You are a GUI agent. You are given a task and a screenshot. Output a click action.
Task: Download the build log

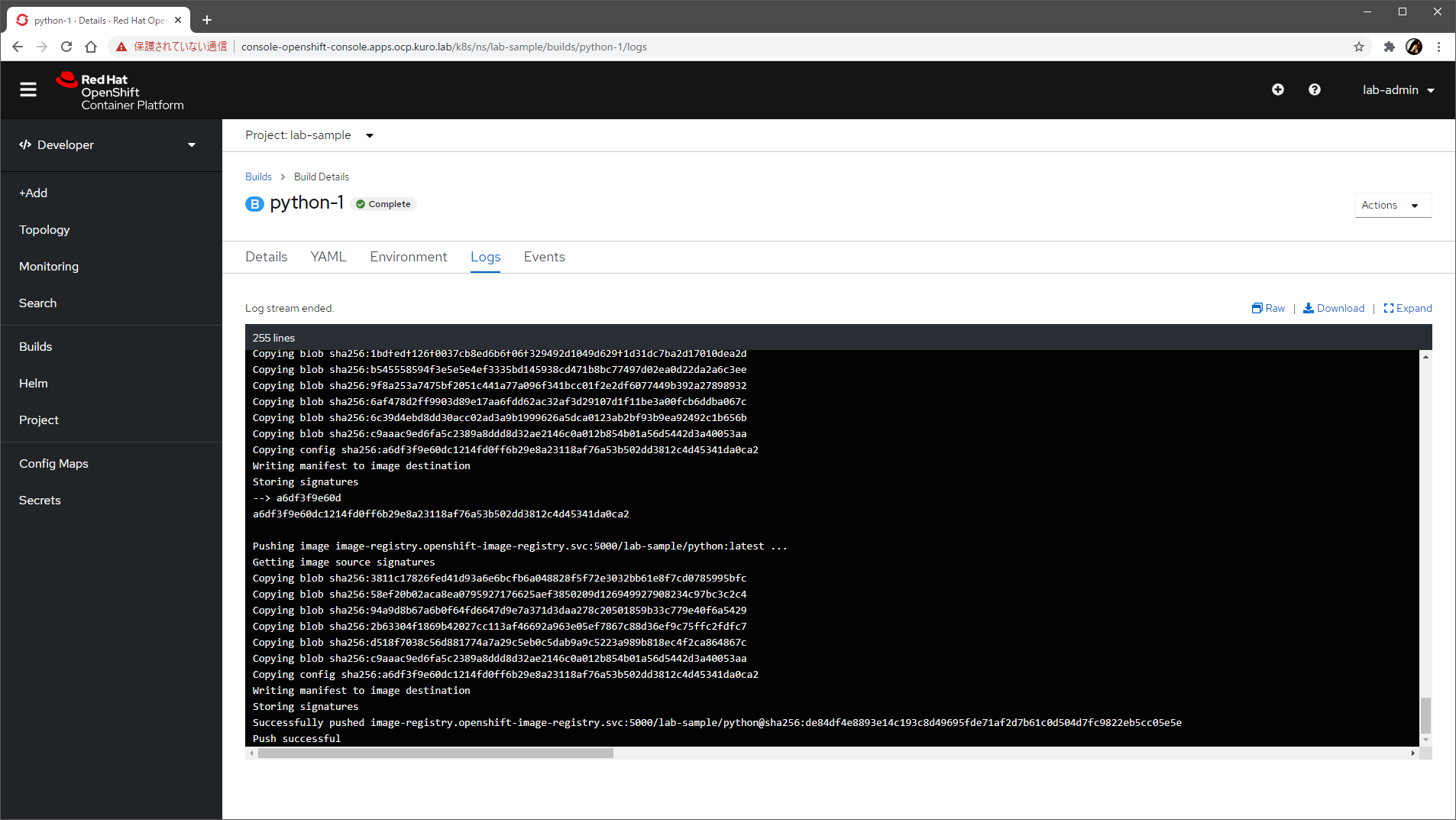click(x=1334, y=308)
